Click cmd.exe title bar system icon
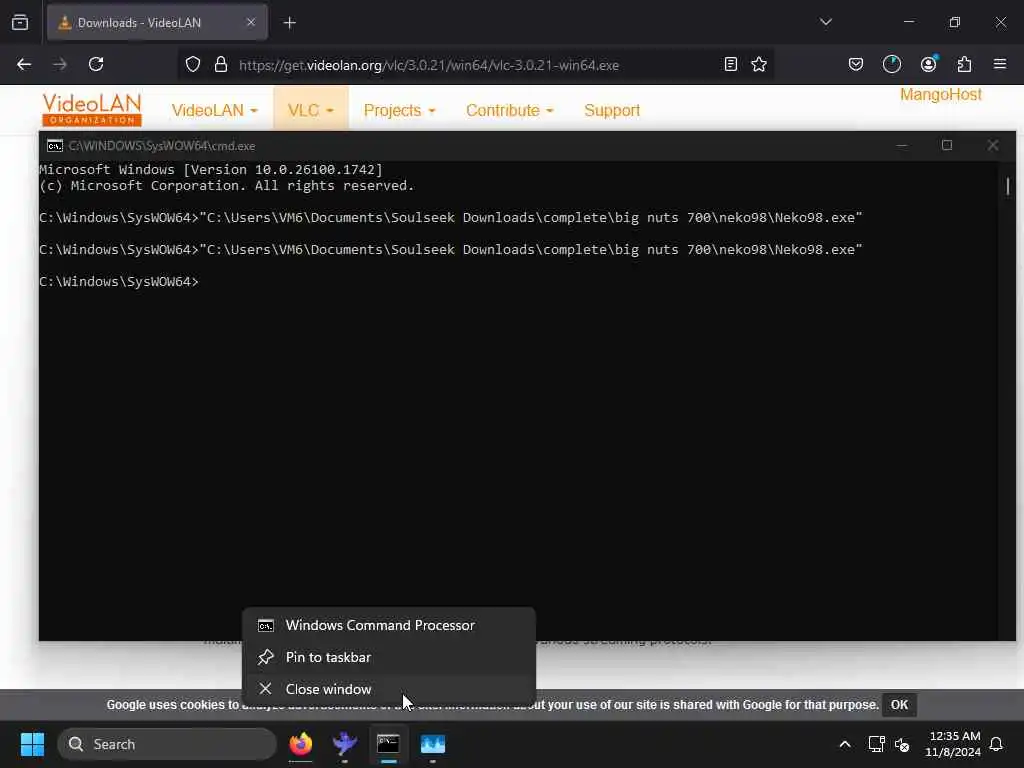Image resolution: width=1024 pixels, height=768 pixels. 55,146
